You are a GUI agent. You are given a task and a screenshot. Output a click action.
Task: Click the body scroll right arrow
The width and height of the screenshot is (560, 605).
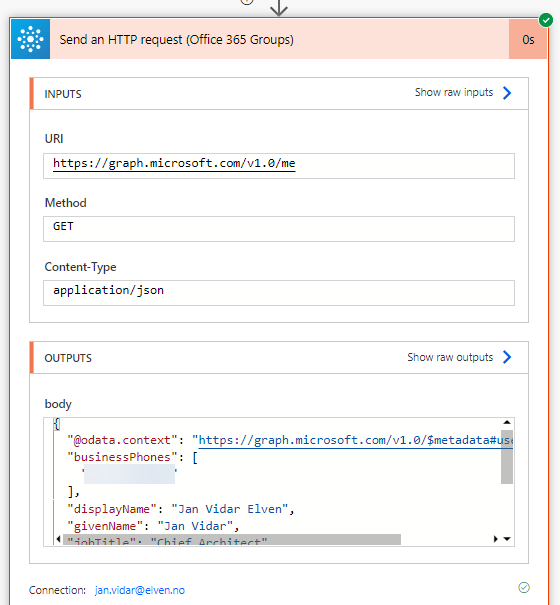coord(496,539)
